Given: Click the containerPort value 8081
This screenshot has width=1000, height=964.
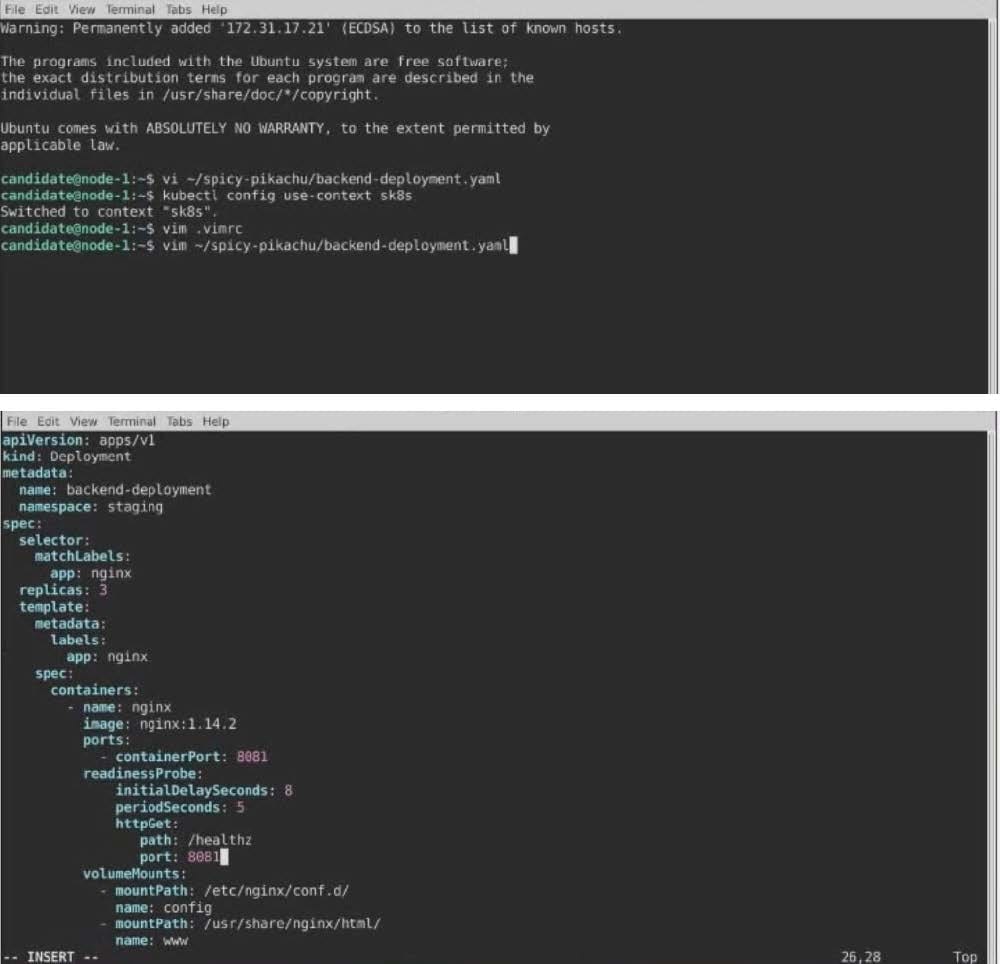Looking at the screenshot, I should (x=252, y=757).
